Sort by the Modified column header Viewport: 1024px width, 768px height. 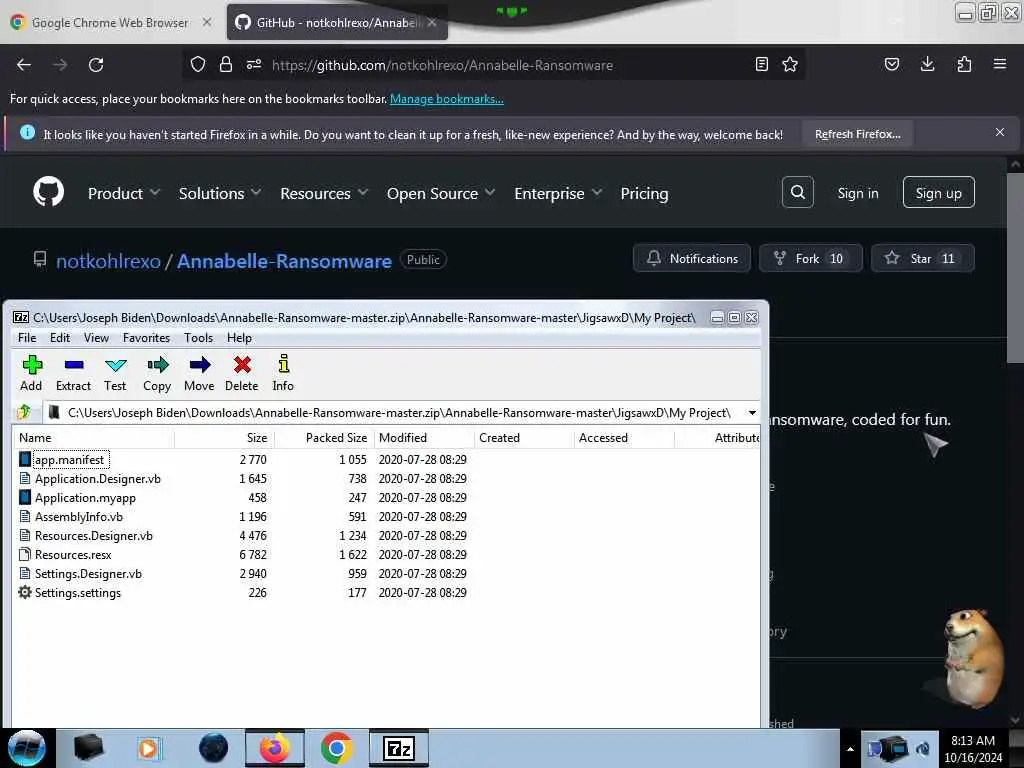coord(424,438)
